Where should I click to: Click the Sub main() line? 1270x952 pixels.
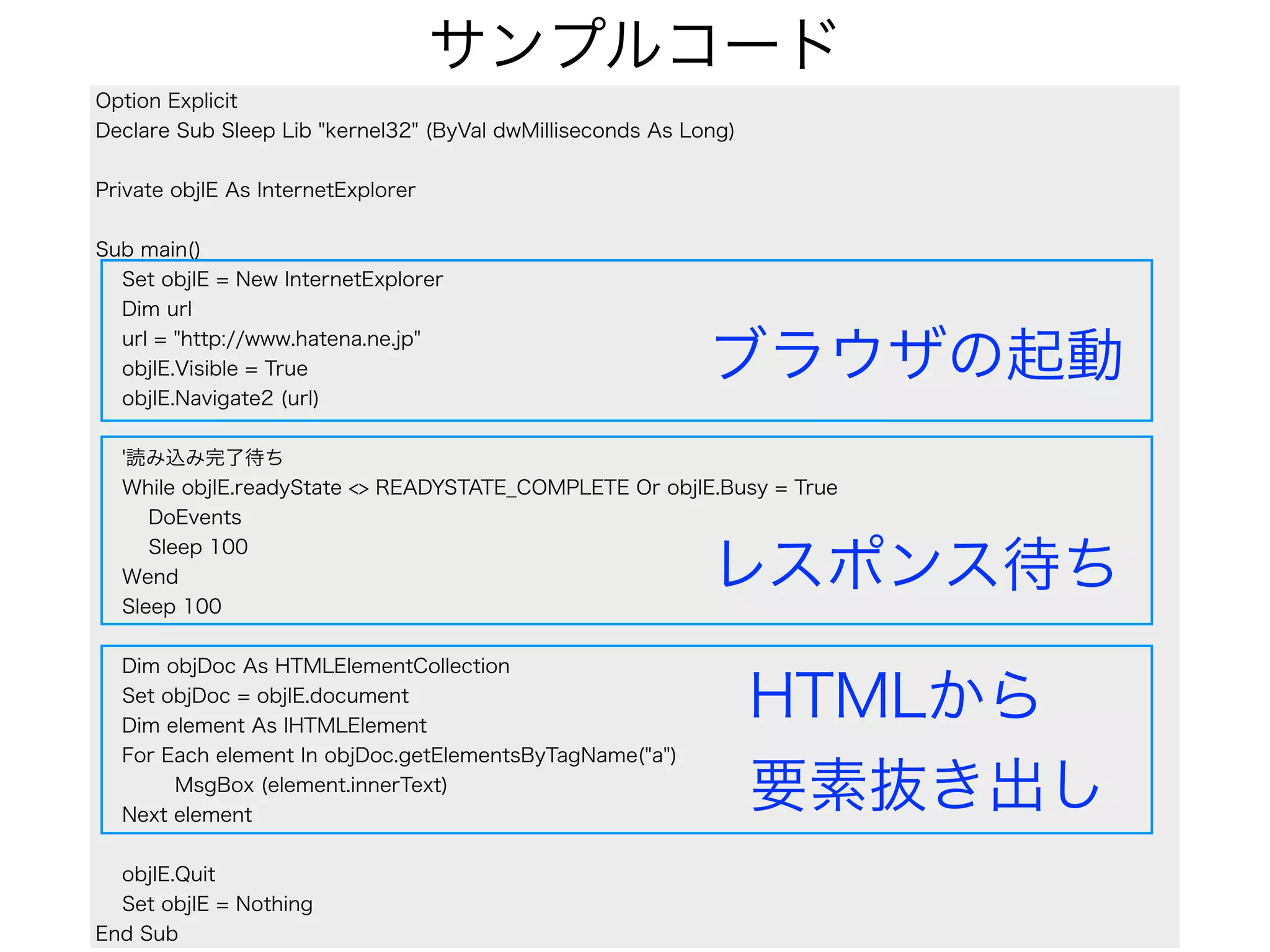coord(148,249)
